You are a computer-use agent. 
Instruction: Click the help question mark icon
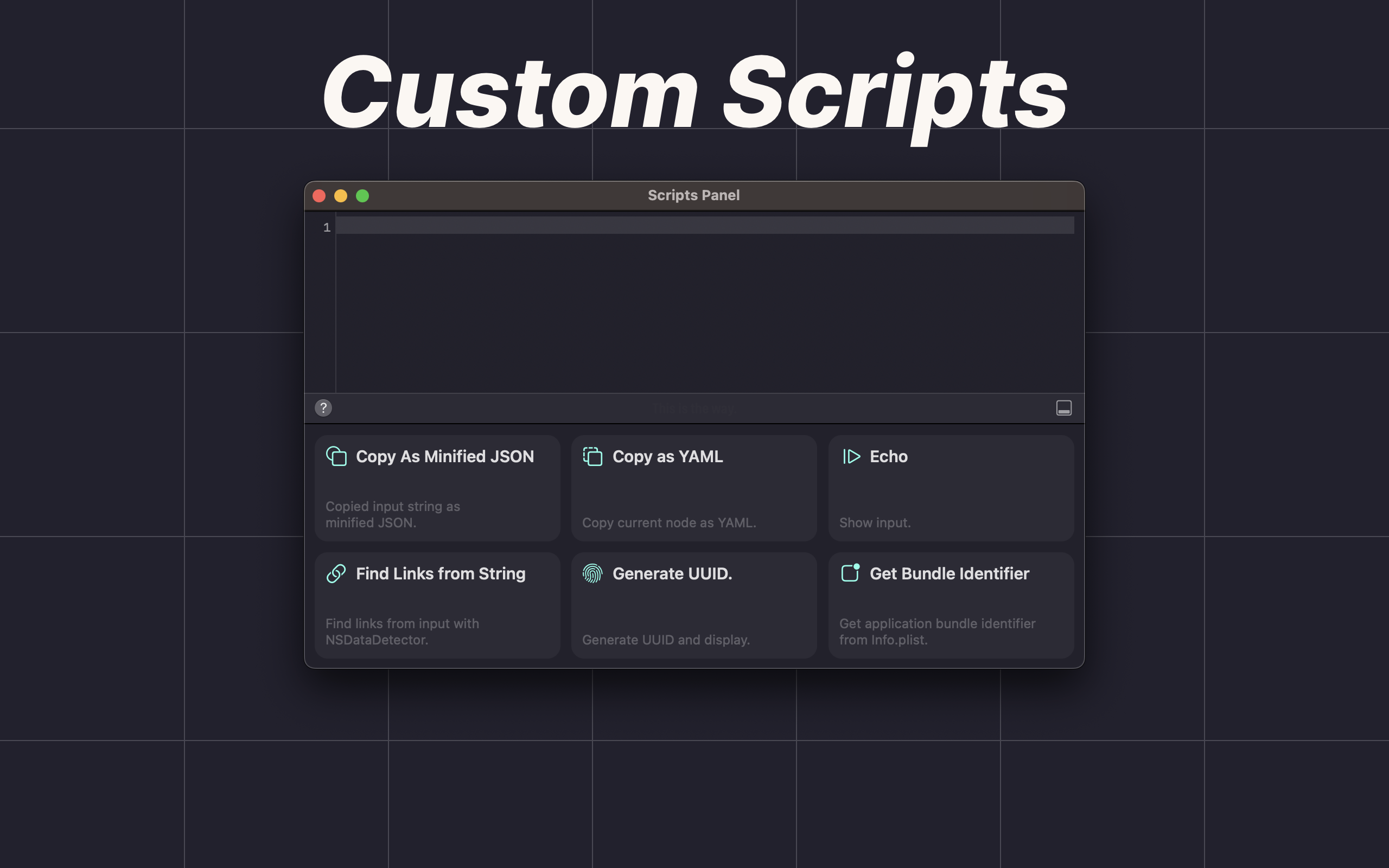323,408
